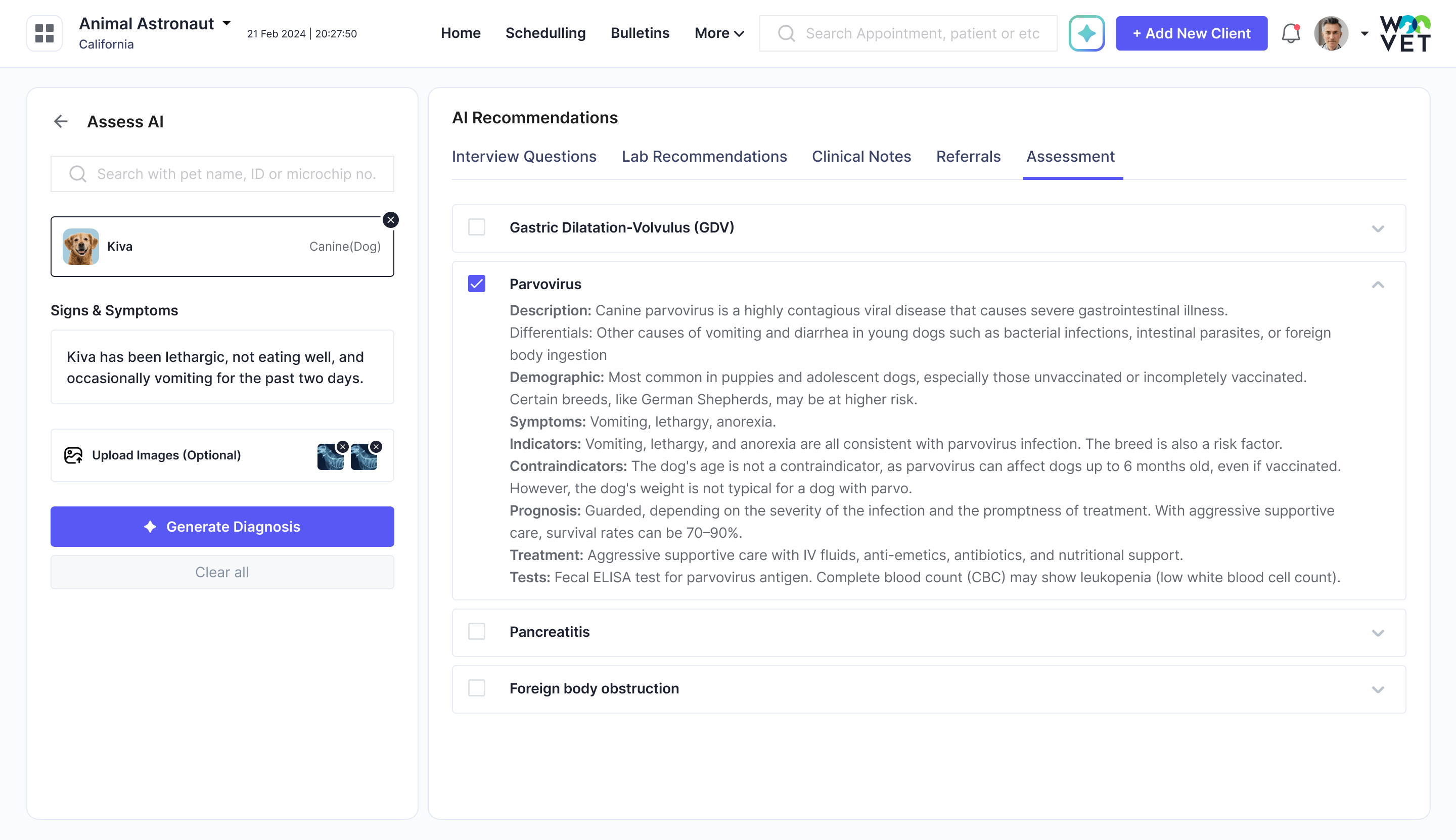Select the Interview Questions tab

point(523,156)
